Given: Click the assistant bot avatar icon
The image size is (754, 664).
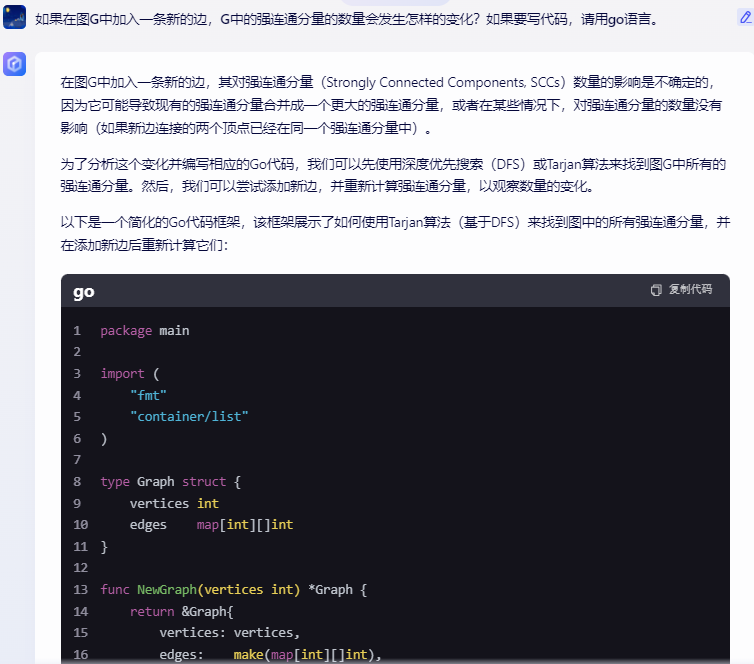Looking at the screenshot, I should (x=14, y=64).
